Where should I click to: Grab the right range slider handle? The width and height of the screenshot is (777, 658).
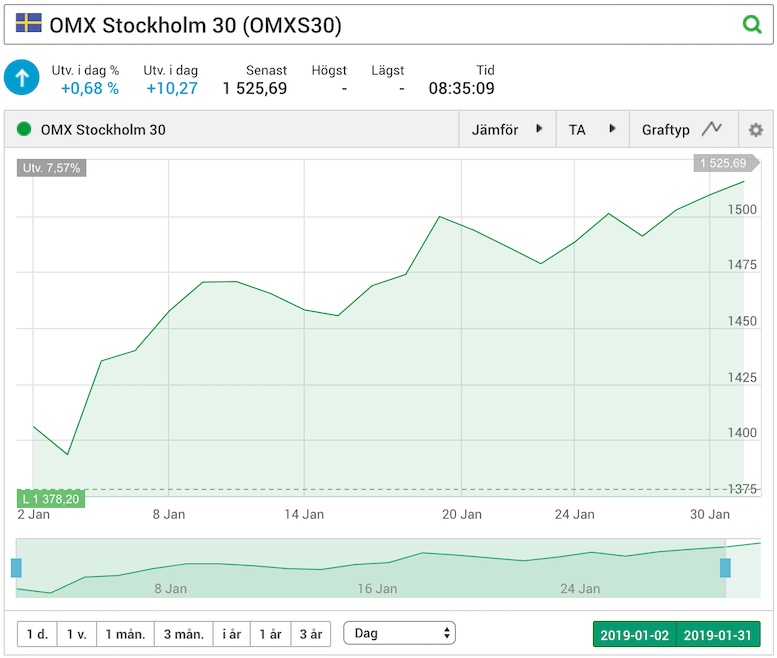pyautogui.click(x=725, y=568)
